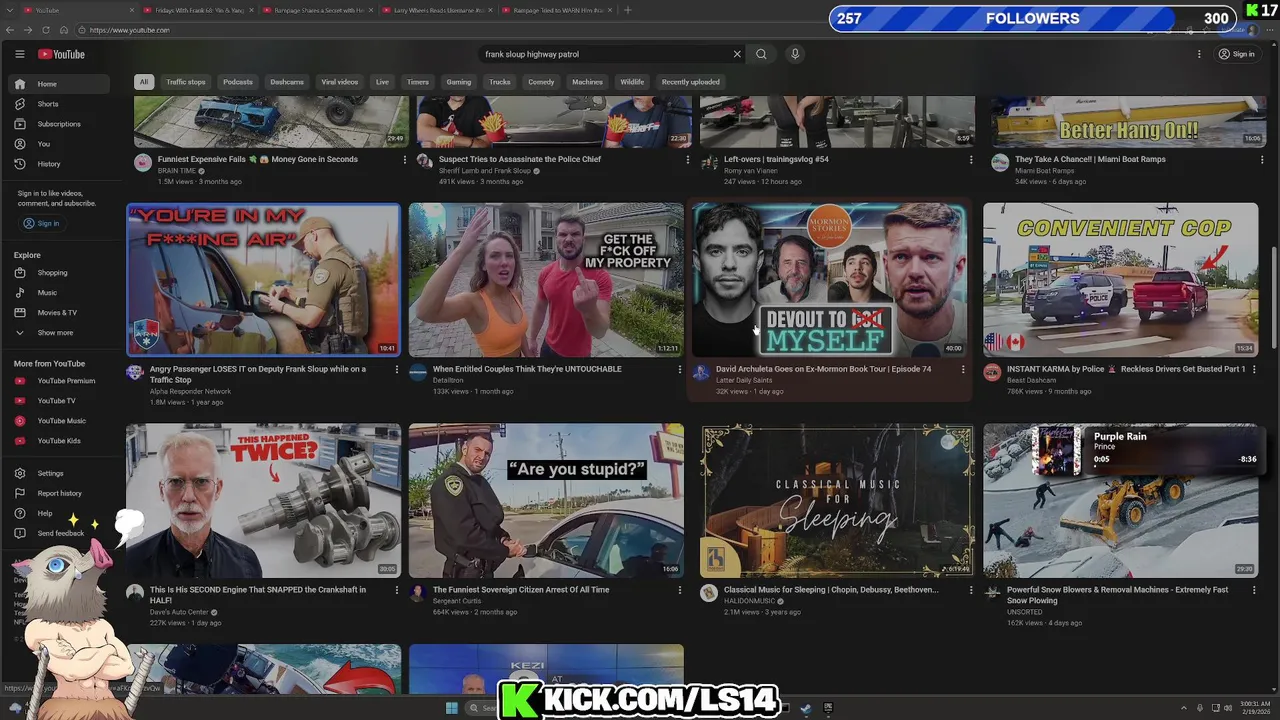The height and width of the screenshot is (720, 1280).
Task: Open Home in the sidebar
Action: tap(60, 84)
